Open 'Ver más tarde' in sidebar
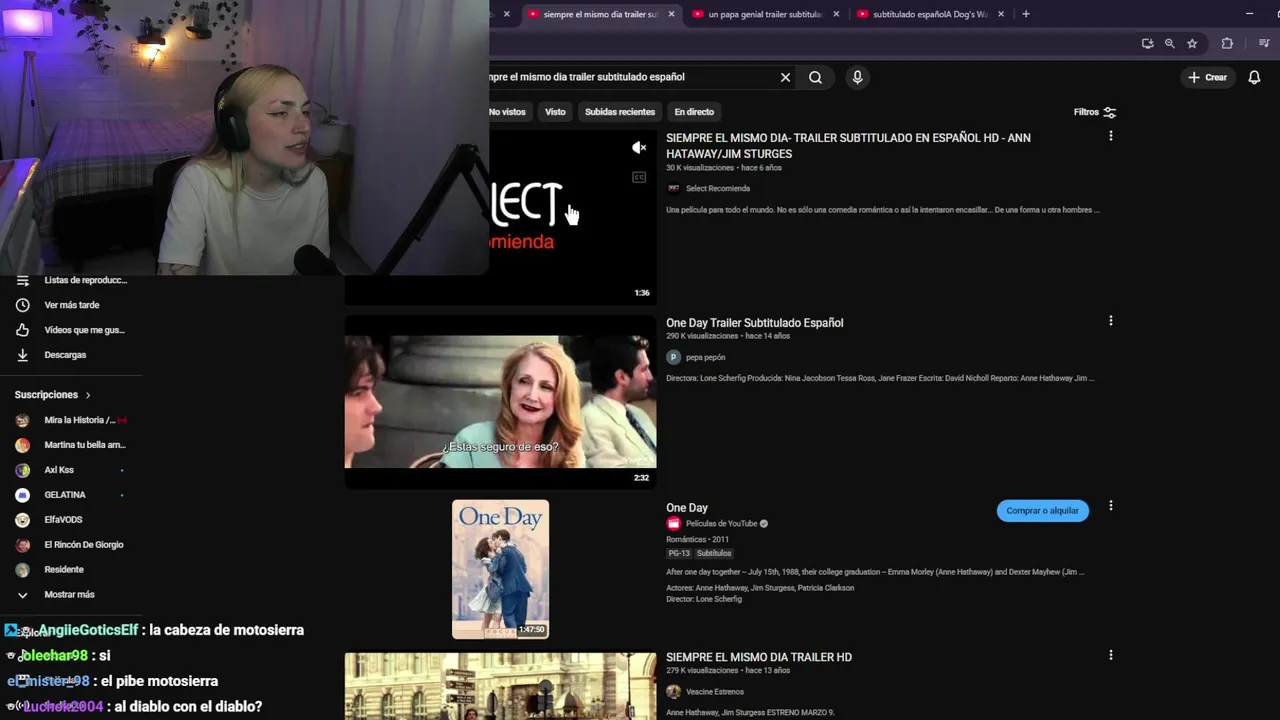Screen dimensions: 1280x720 click(71, 305)
